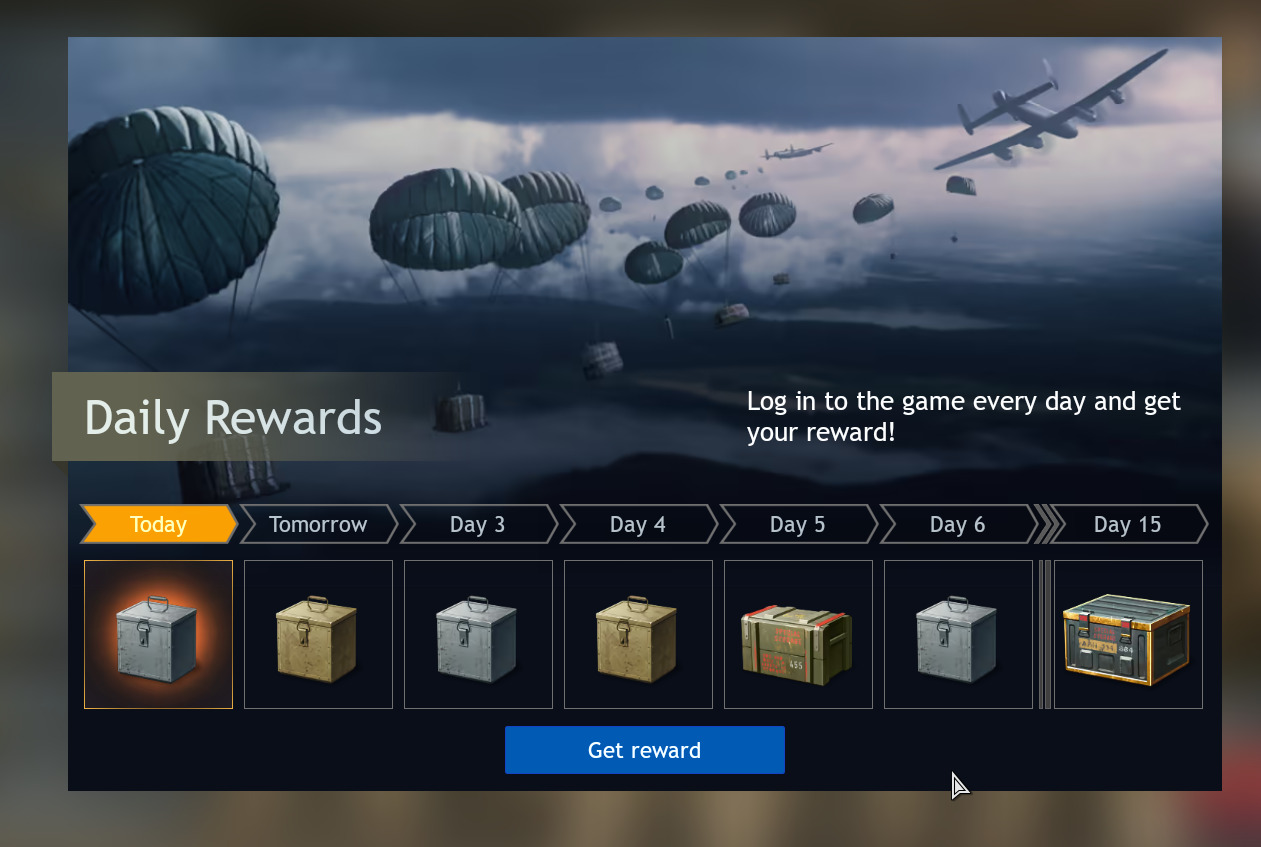Click the Day 15 orange-trimmed crate

tap(1128, 634)
